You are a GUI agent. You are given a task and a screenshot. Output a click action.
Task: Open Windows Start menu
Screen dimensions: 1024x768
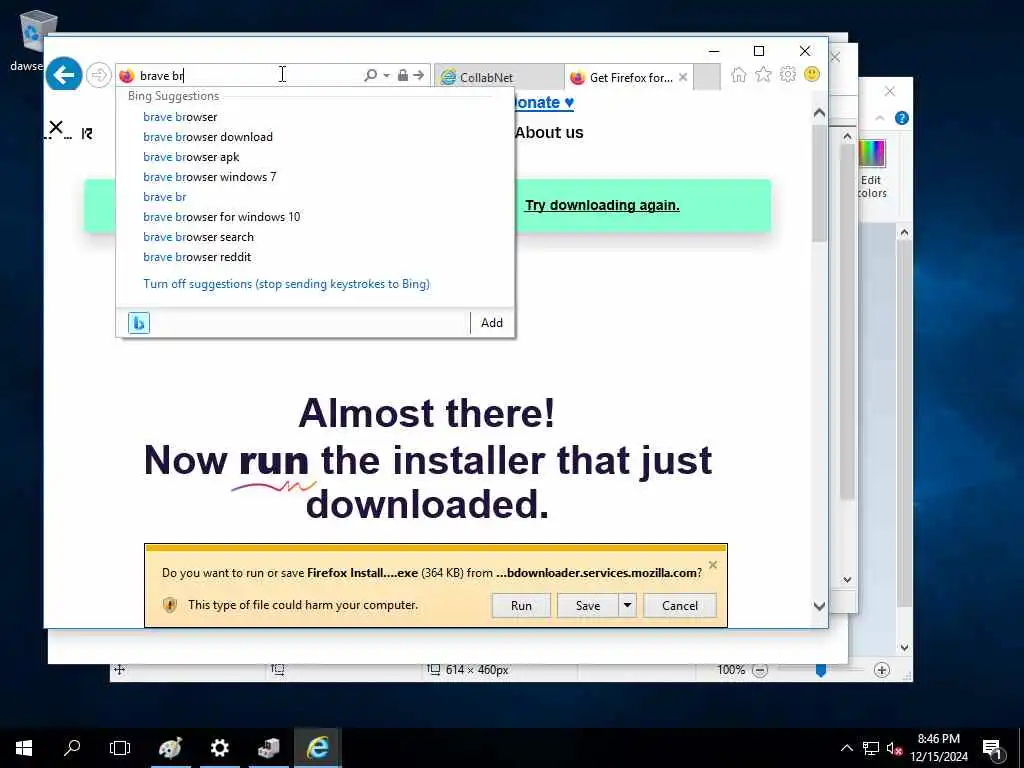click(x=24, y=748)
